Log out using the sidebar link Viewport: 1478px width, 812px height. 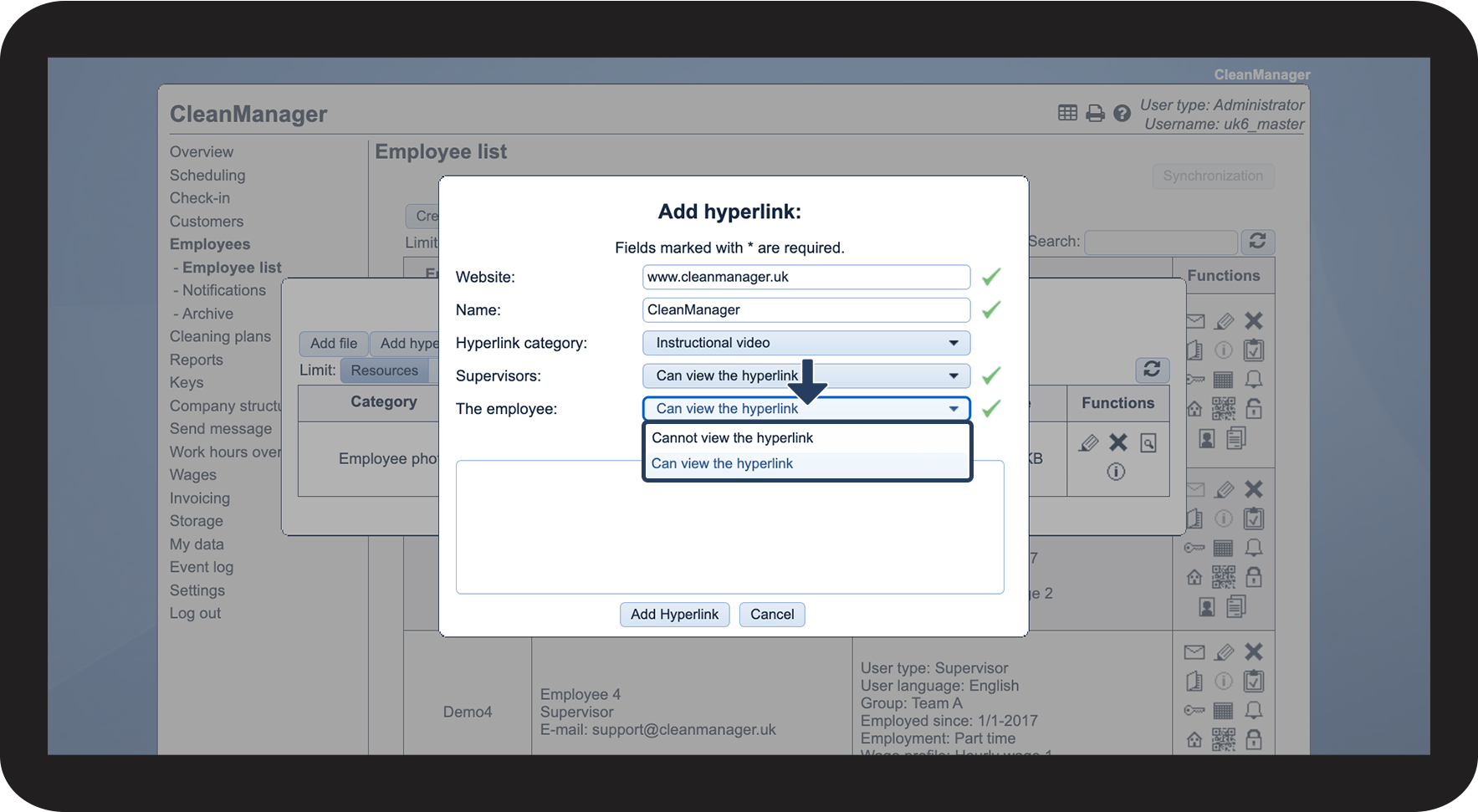click(x=196, y=613)
